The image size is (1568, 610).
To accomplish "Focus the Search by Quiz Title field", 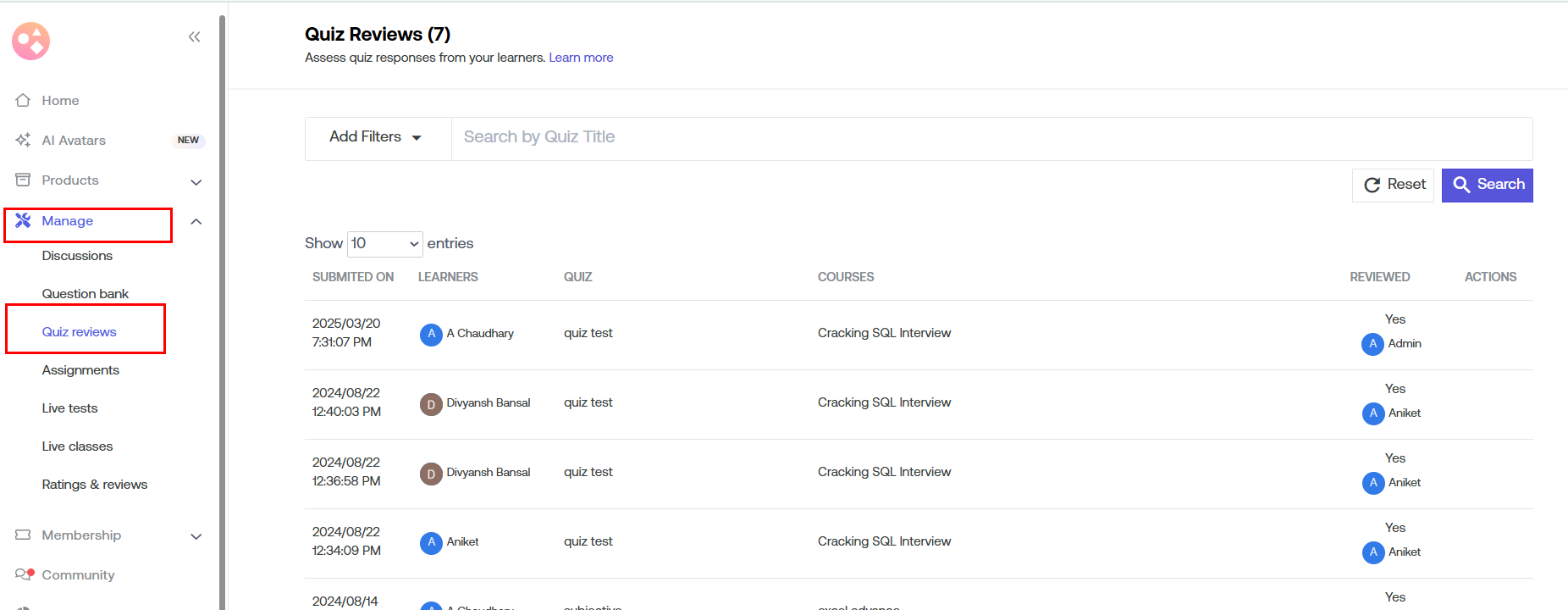I will click(991, 137).
